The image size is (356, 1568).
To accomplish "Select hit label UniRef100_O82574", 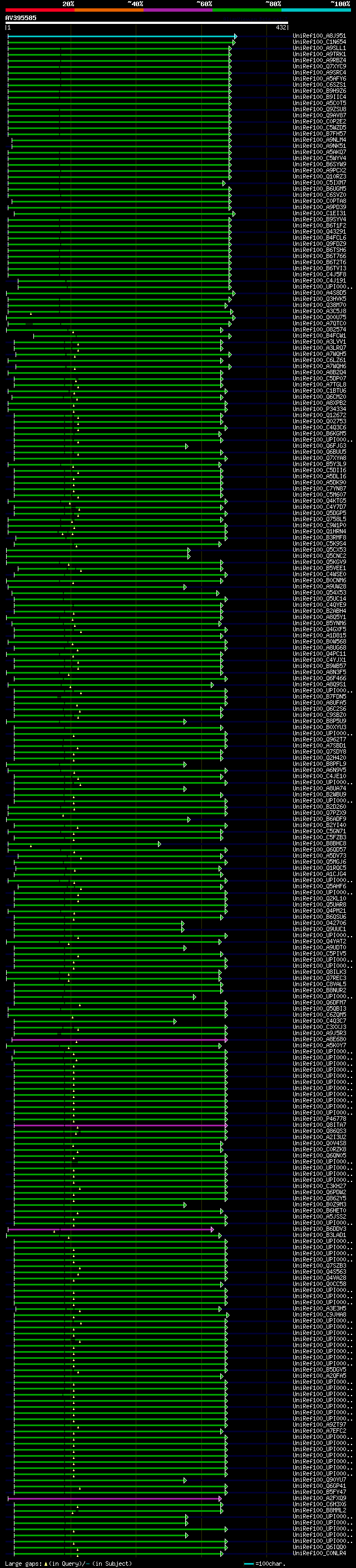I will pos(319,329).
